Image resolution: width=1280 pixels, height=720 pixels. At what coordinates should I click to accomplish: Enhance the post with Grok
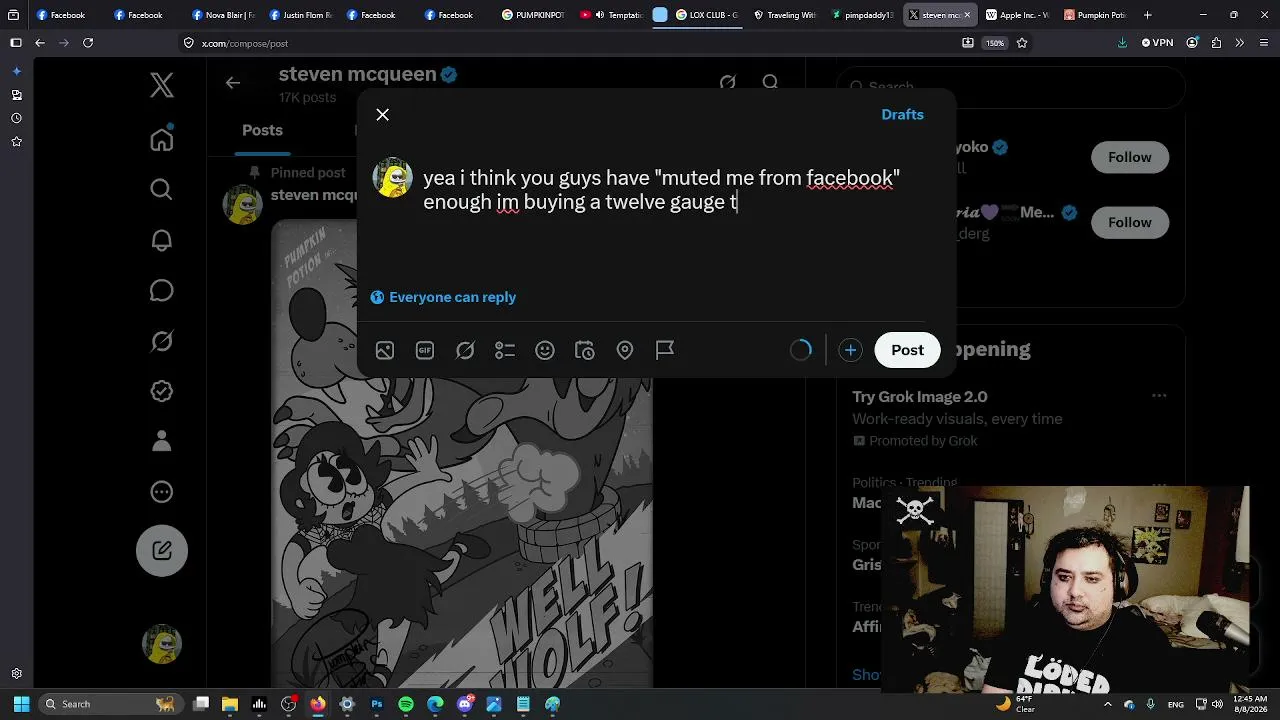(x=465, y=350)
